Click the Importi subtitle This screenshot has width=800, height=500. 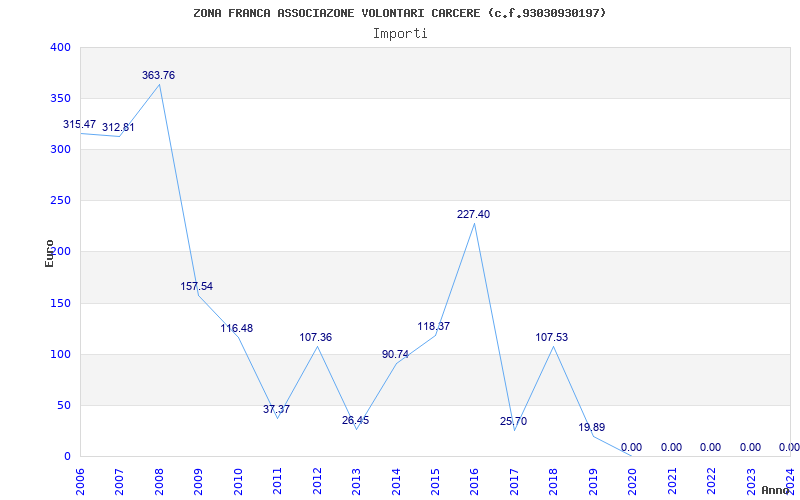pyautogui.click(x=400, y=34)
